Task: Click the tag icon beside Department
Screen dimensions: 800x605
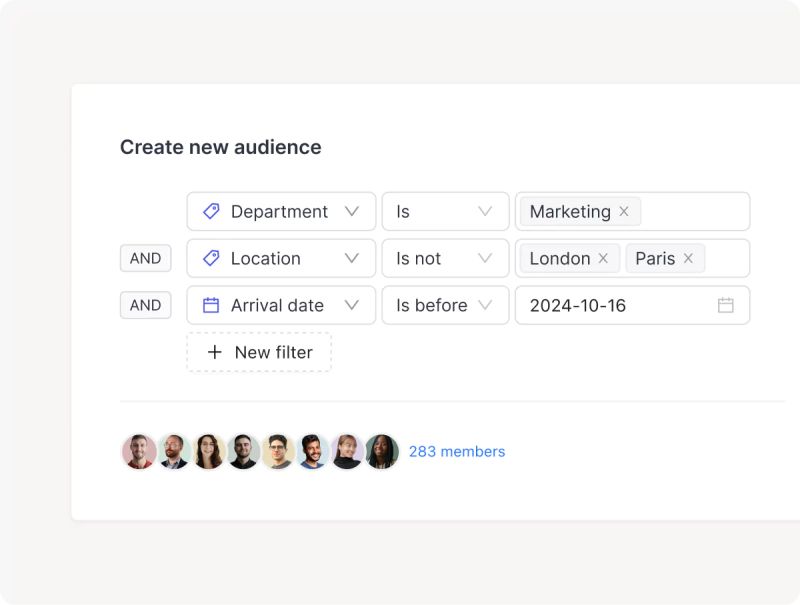Action: (211, 211)
